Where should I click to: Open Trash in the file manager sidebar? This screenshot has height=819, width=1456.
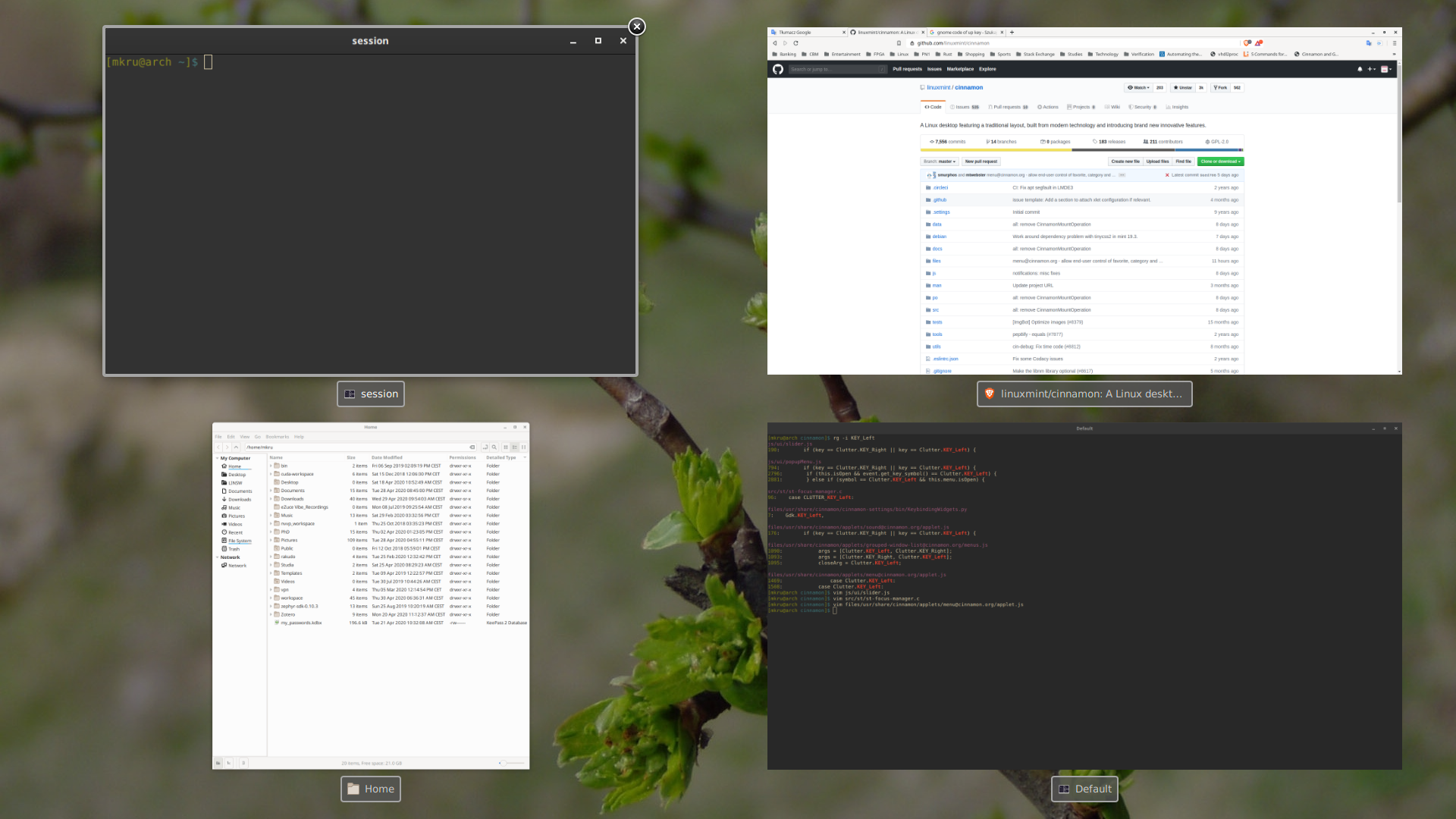click(234, 549)
